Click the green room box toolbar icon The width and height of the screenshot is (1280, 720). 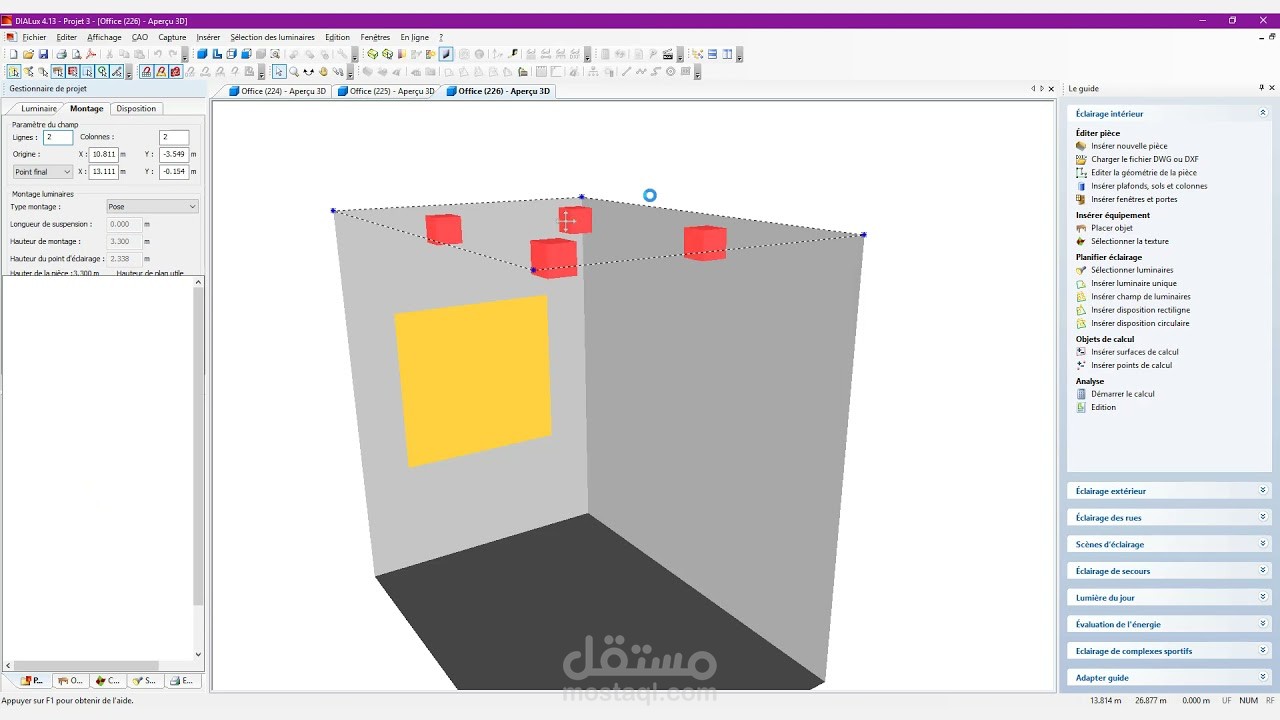[x=372, y=54]
